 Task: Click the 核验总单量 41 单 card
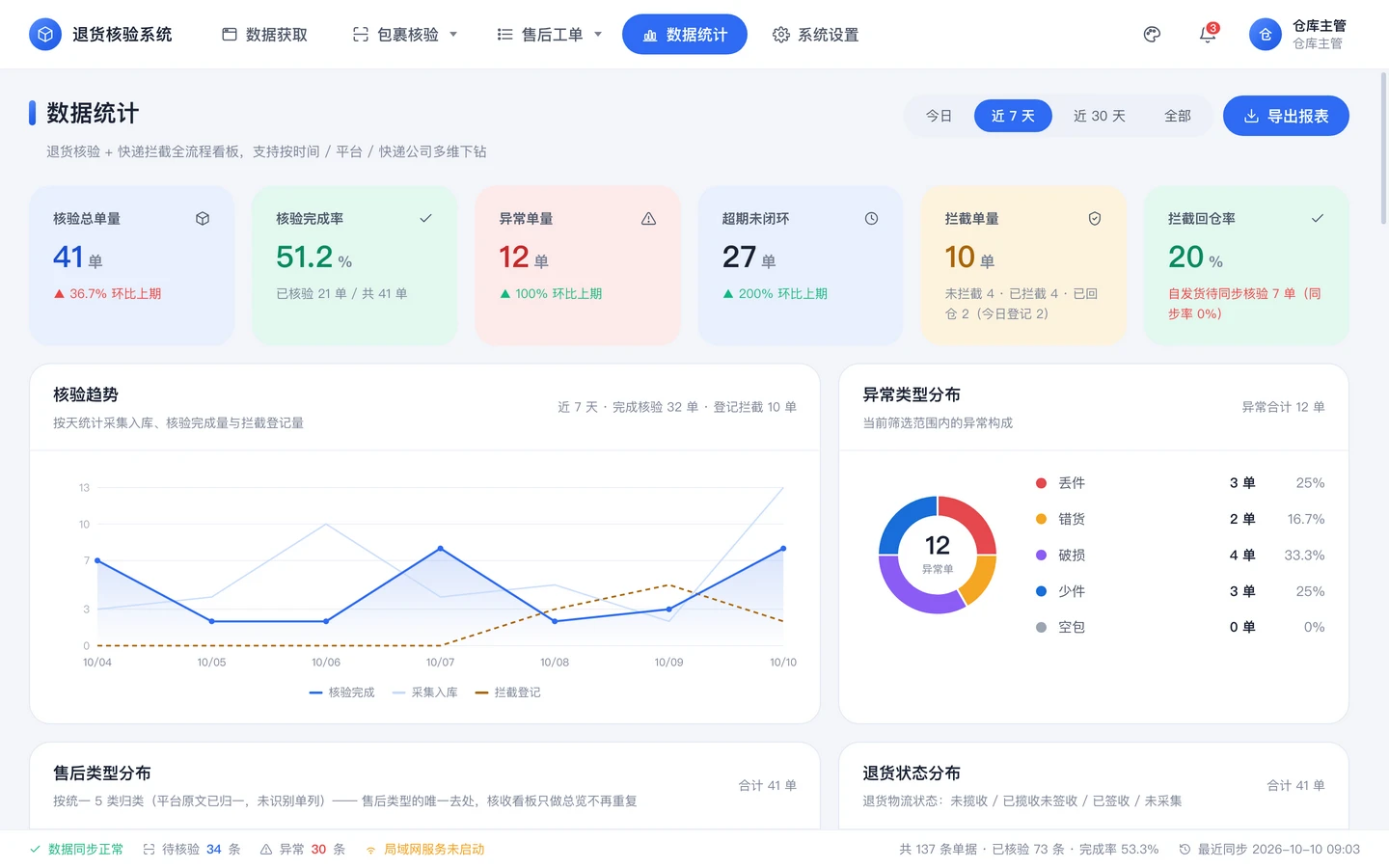coord(132,265)
